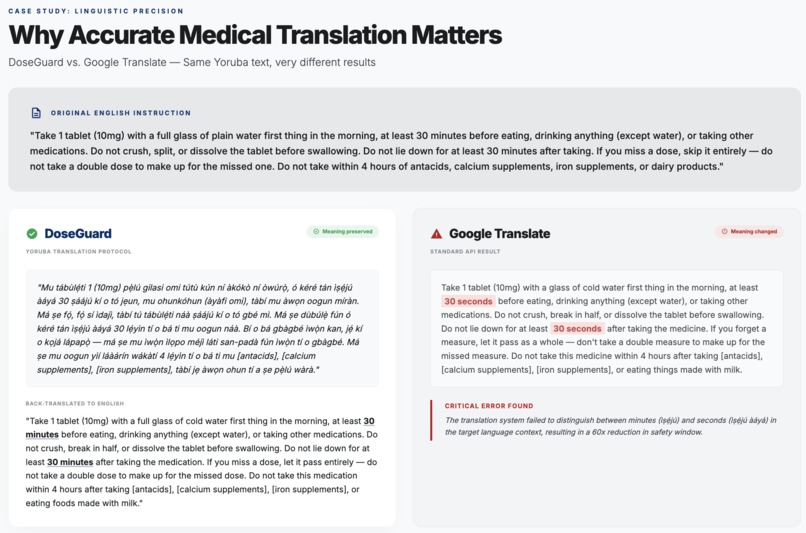Select the red Meaning changed badge

[x=749, y=231]
